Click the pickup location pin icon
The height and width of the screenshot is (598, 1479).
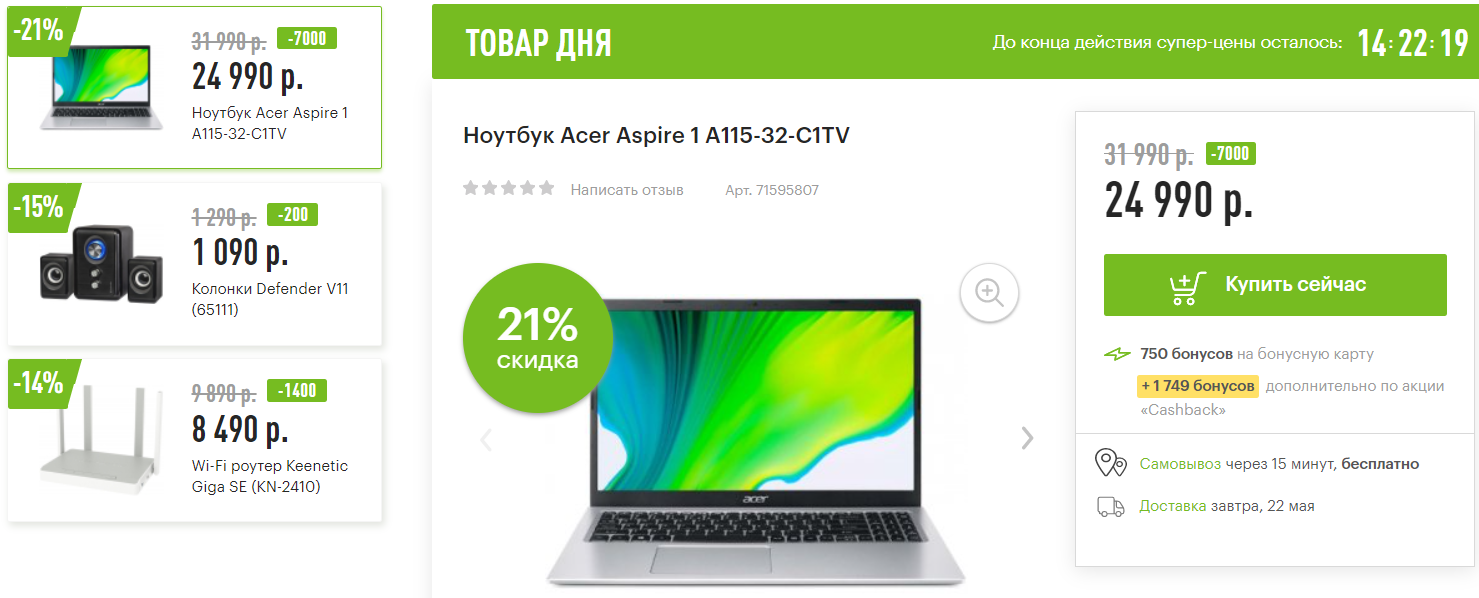tap(1110, 463)
